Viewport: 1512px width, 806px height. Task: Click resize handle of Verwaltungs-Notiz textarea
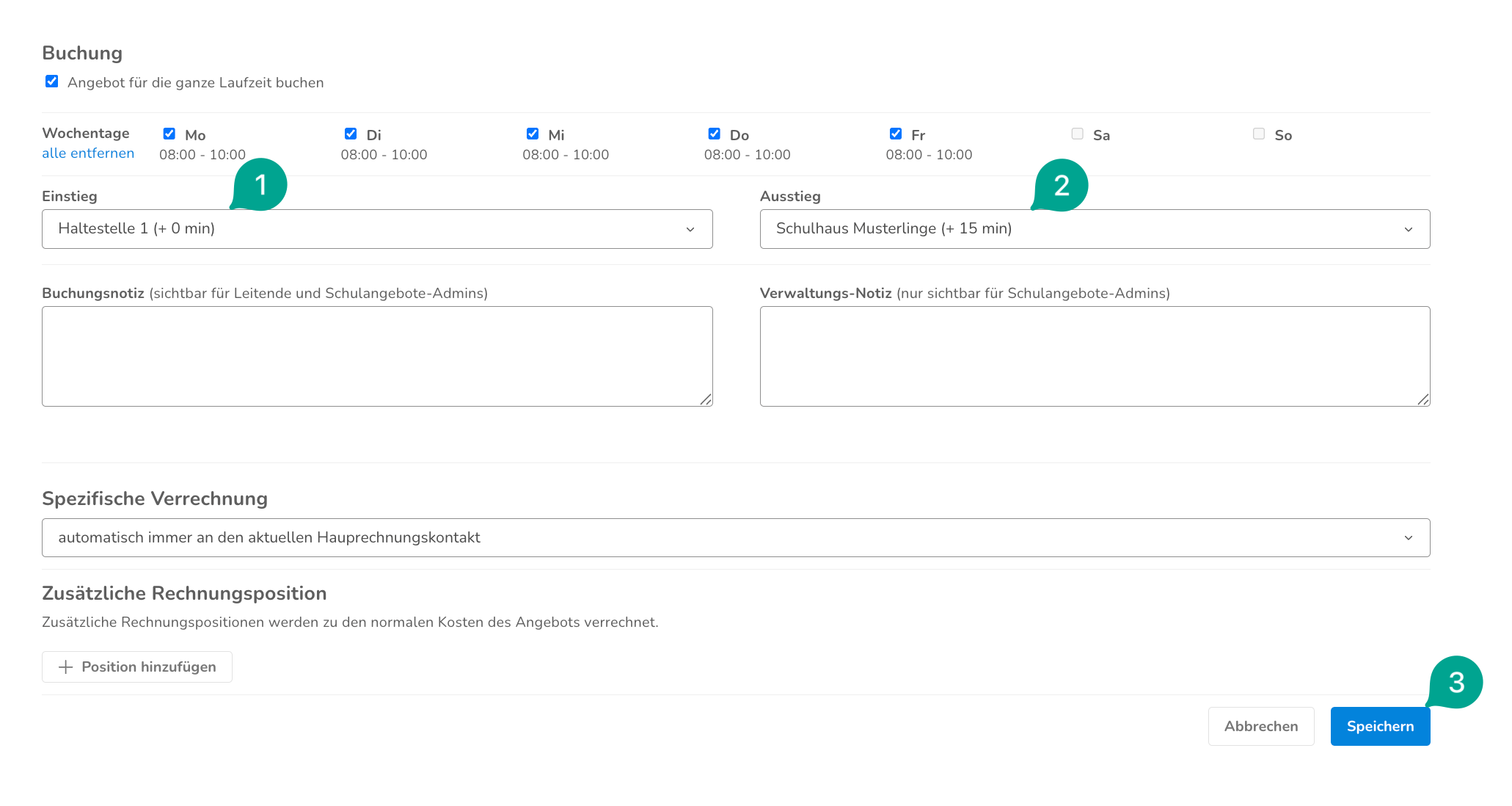coord(1423,399)
